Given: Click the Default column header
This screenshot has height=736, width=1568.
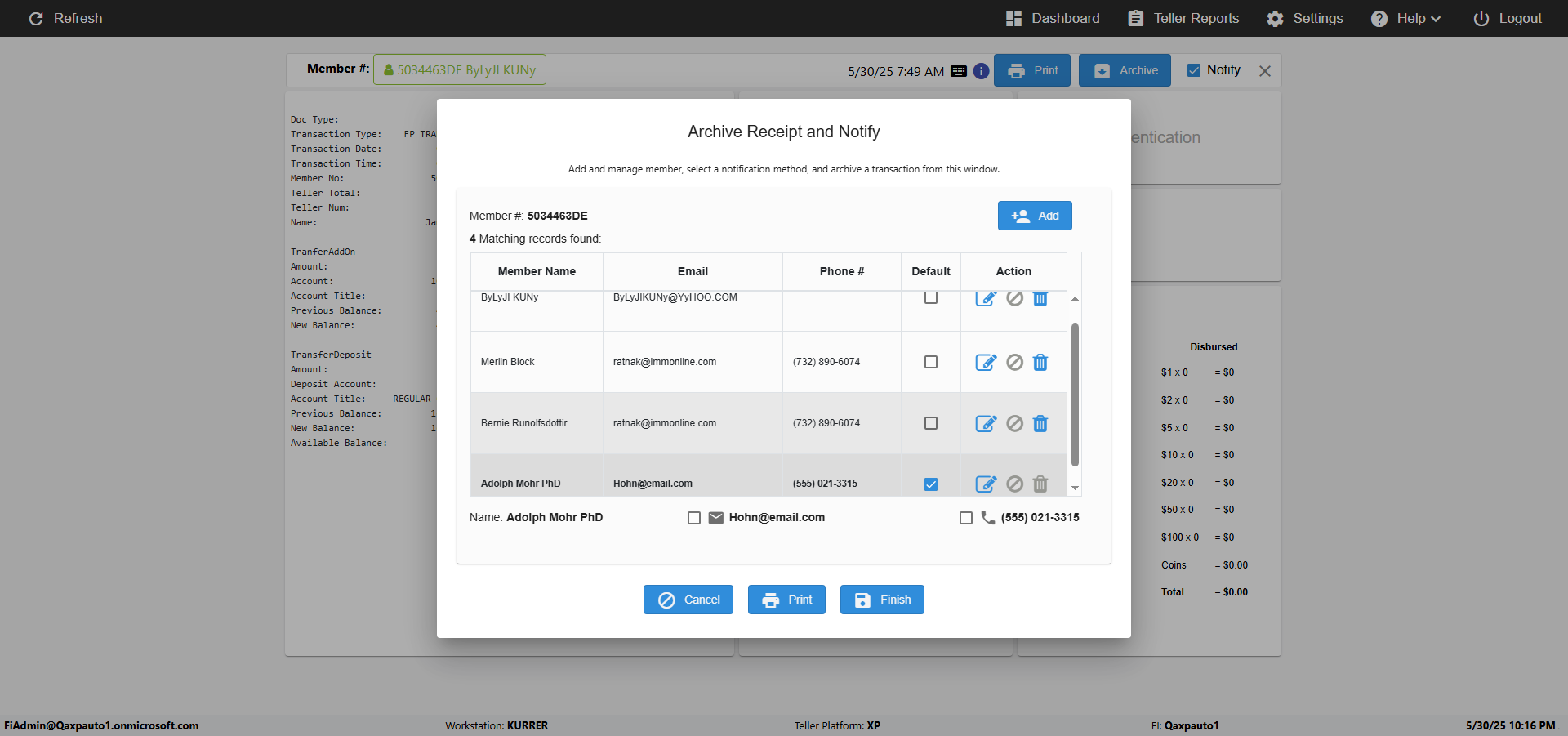Looking at the screenshot, I should tap(931, 271).
